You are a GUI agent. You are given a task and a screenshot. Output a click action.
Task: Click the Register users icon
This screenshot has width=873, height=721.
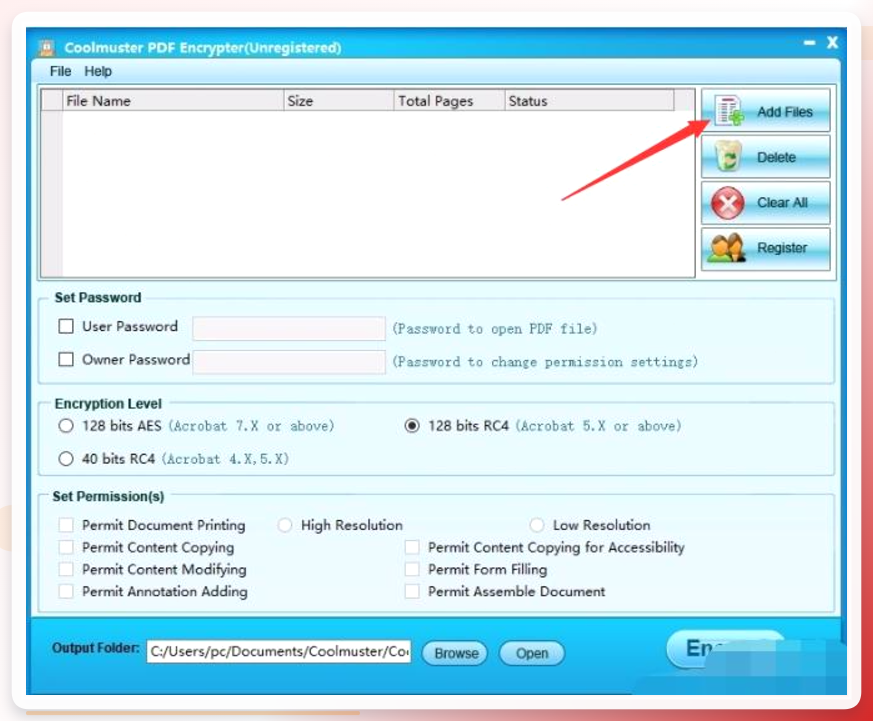pyautogui.click(x=727, y=248)
